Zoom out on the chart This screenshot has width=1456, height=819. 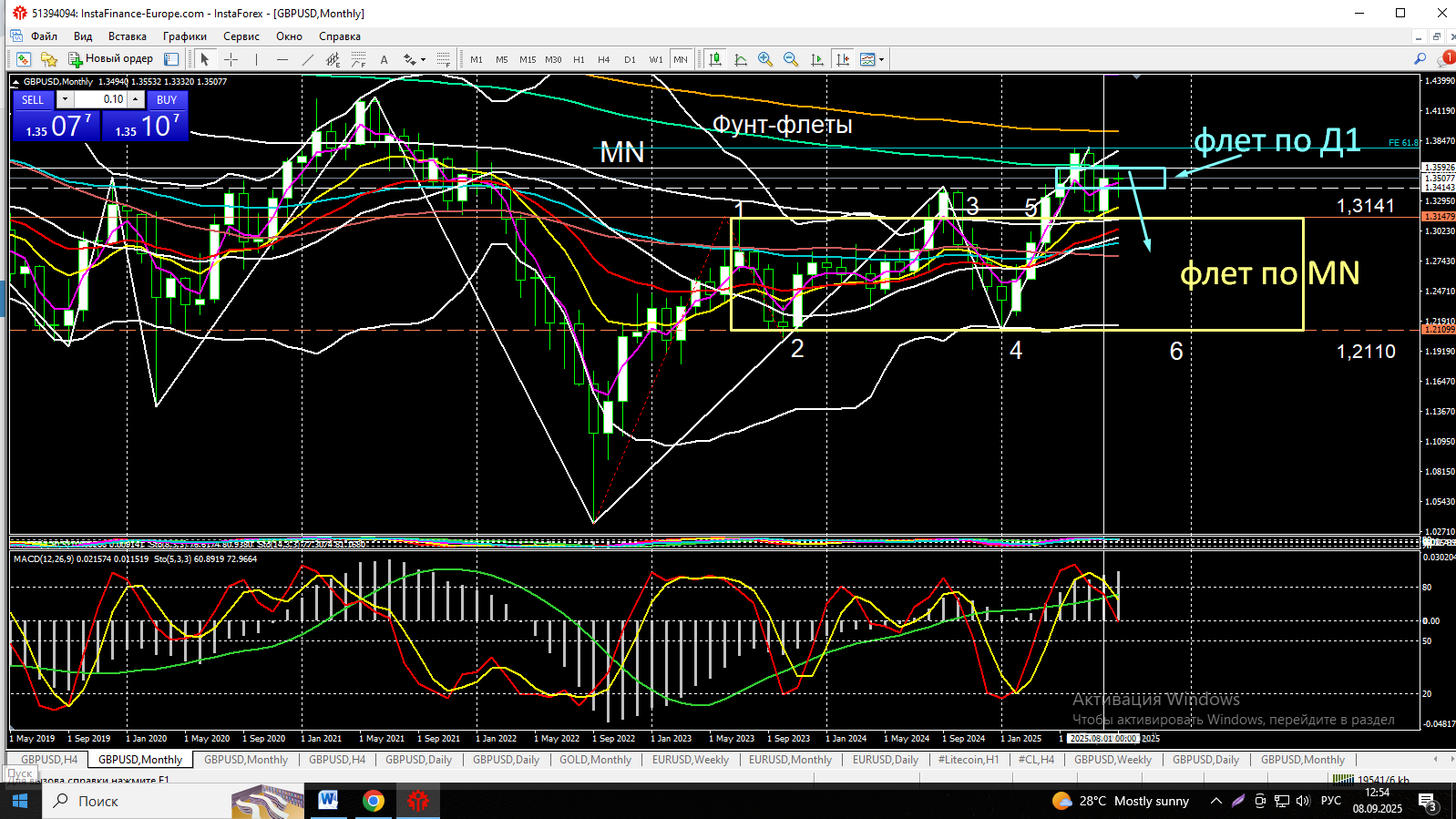click(791, 59)
